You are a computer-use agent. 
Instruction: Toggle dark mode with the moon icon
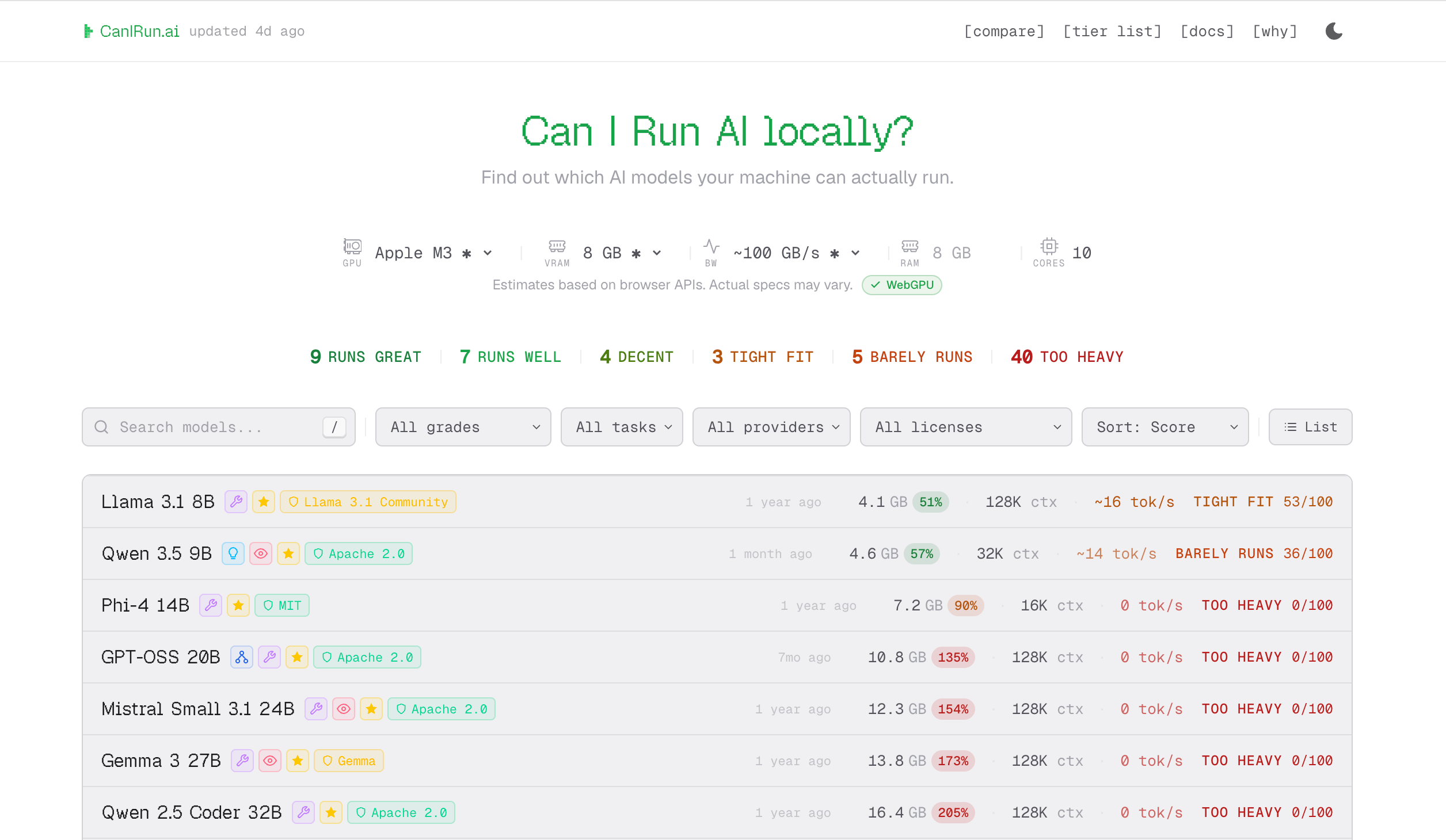pyautogui.click(x=1334, y=31)
